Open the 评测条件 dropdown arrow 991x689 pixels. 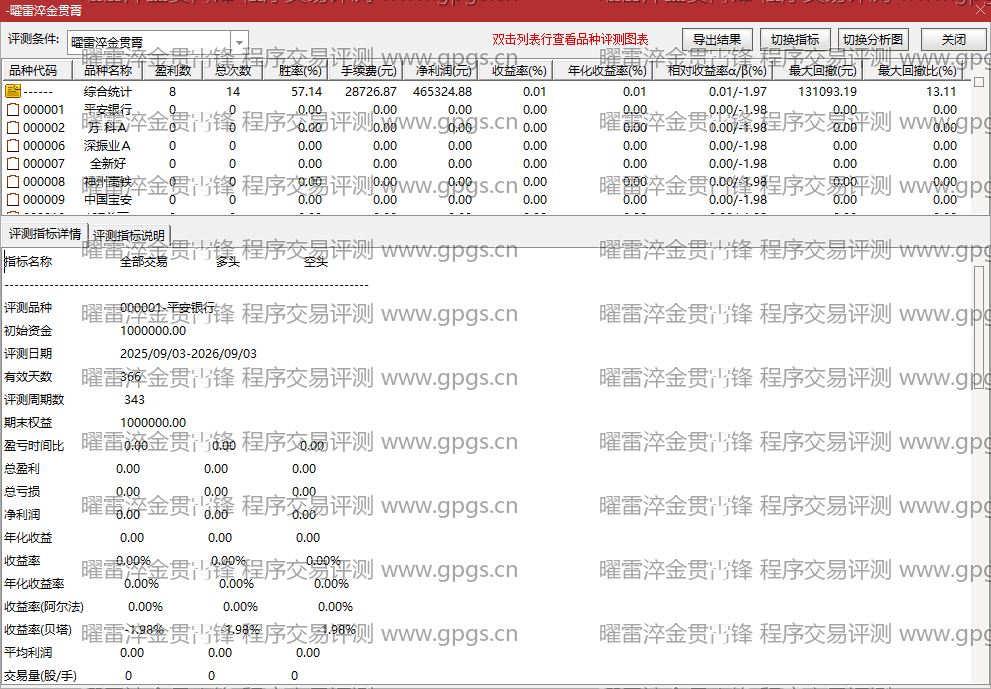pos(240,42)
